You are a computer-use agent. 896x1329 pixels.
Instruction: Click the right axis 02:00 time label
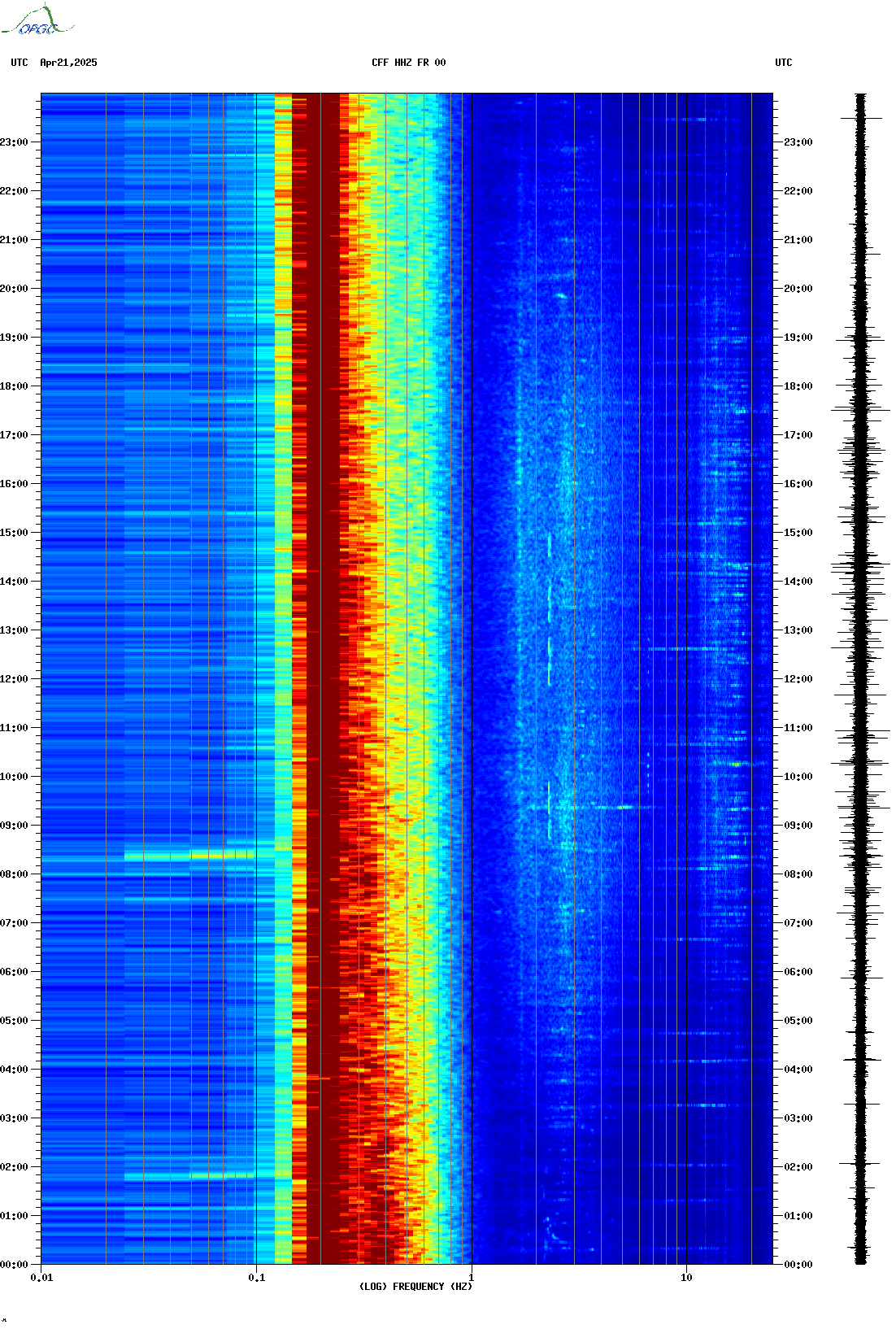click(798, 1167)
